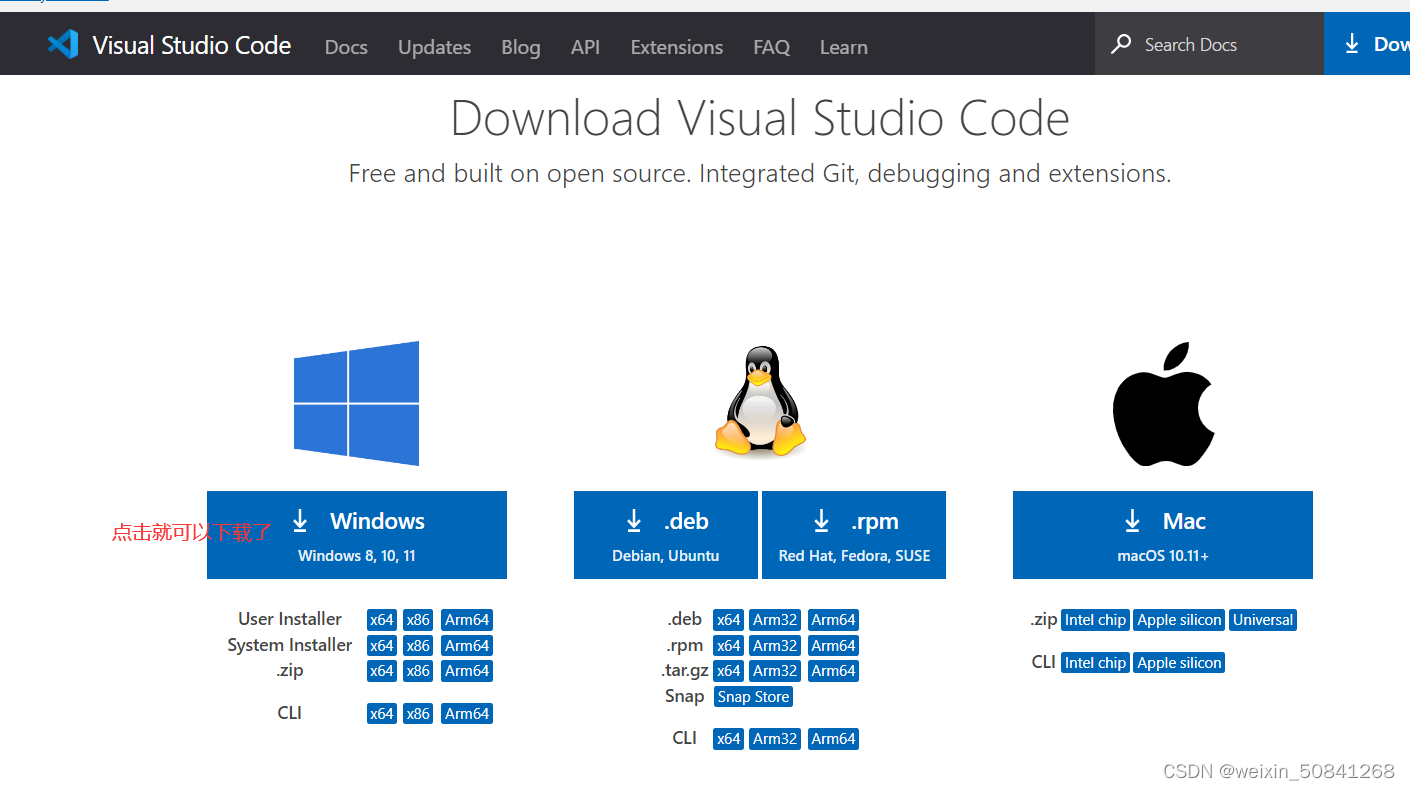The width and height of the screenshot is (1410, 790).
Task: Go to the Blog page
Action: 521,47
